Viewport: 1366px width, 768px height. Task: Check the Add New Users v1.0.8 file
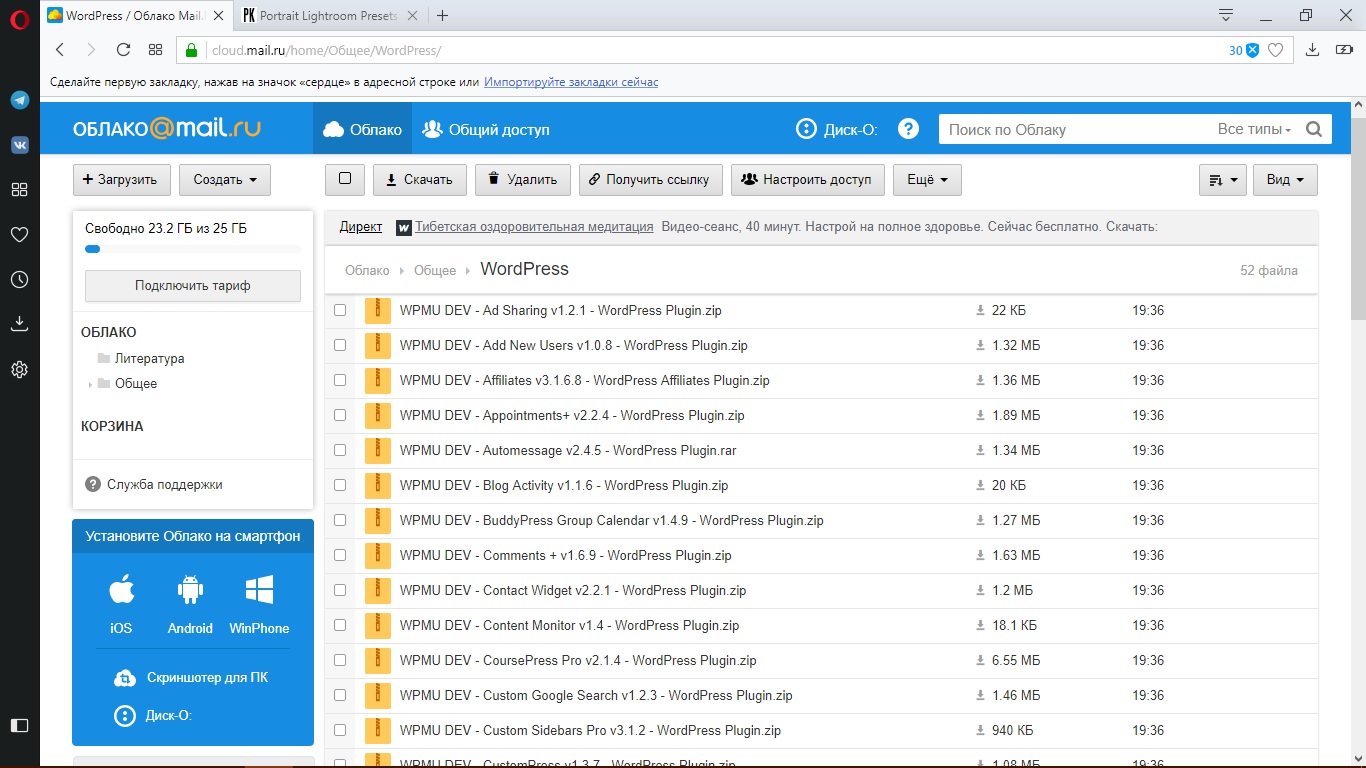click(340, 345)
